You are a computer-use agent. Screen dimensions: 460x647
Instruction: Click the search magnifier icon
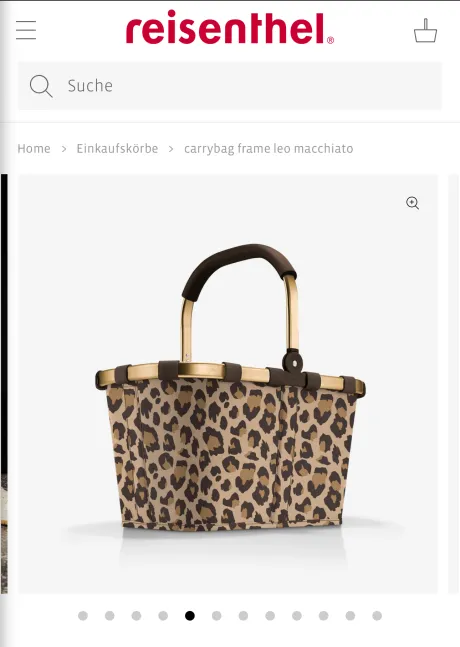41,86
